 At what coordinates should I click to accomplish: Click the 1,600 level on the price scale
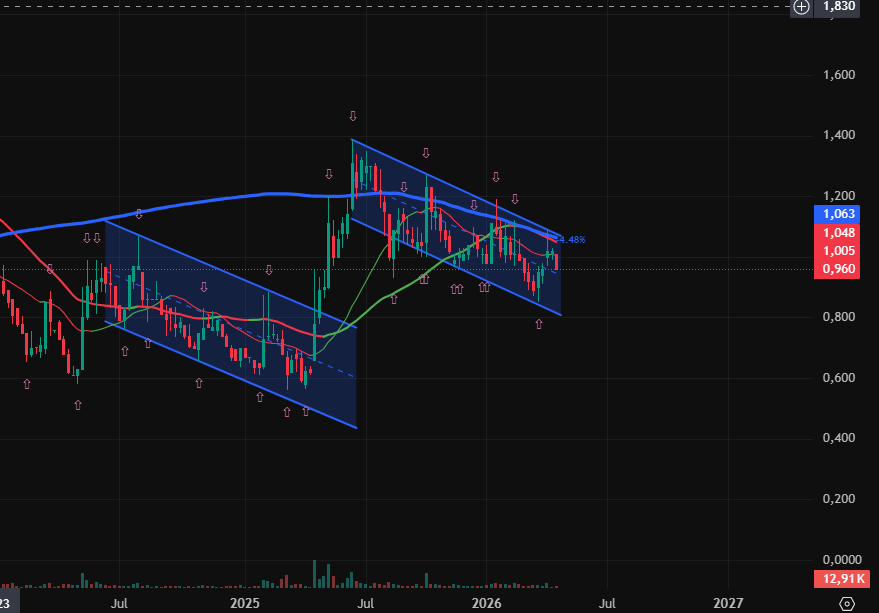coord(838,75)
